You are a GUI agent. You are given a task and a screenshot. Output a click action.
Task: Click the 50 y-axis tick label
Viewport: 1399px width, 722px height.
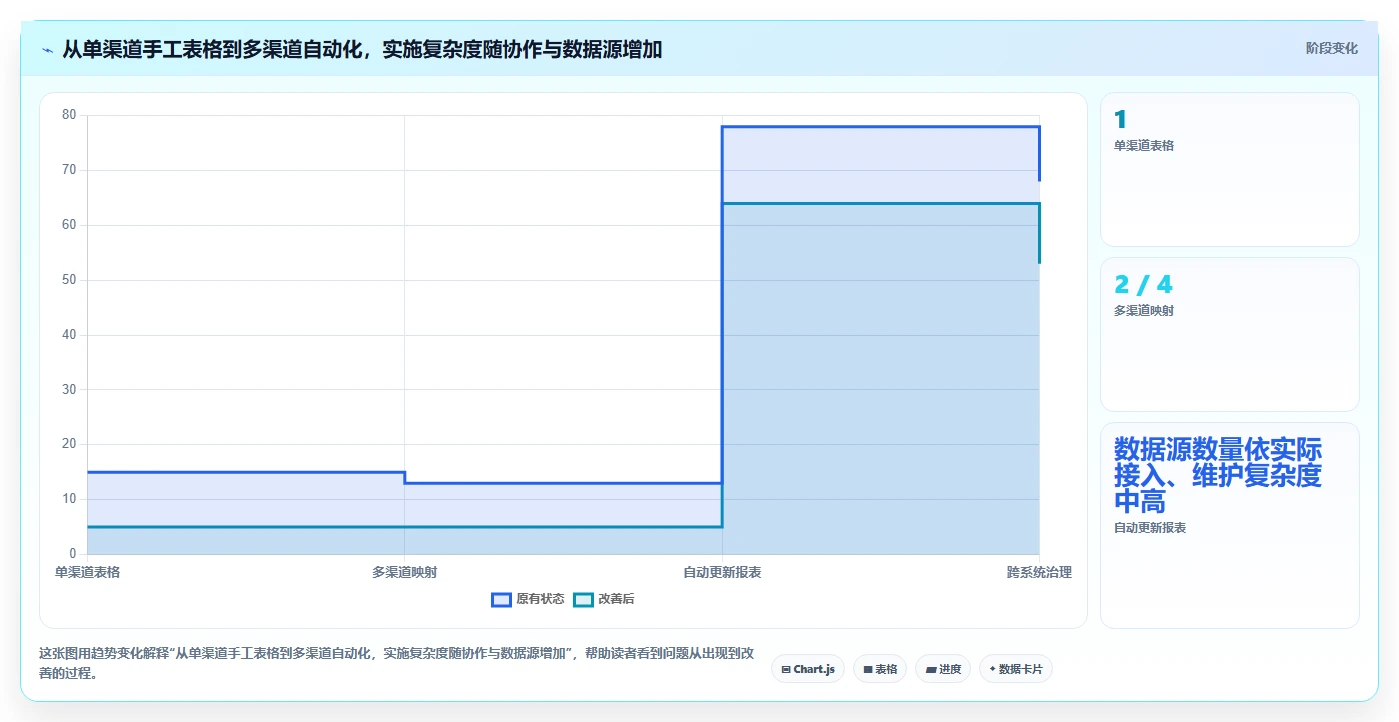[69, 280]
